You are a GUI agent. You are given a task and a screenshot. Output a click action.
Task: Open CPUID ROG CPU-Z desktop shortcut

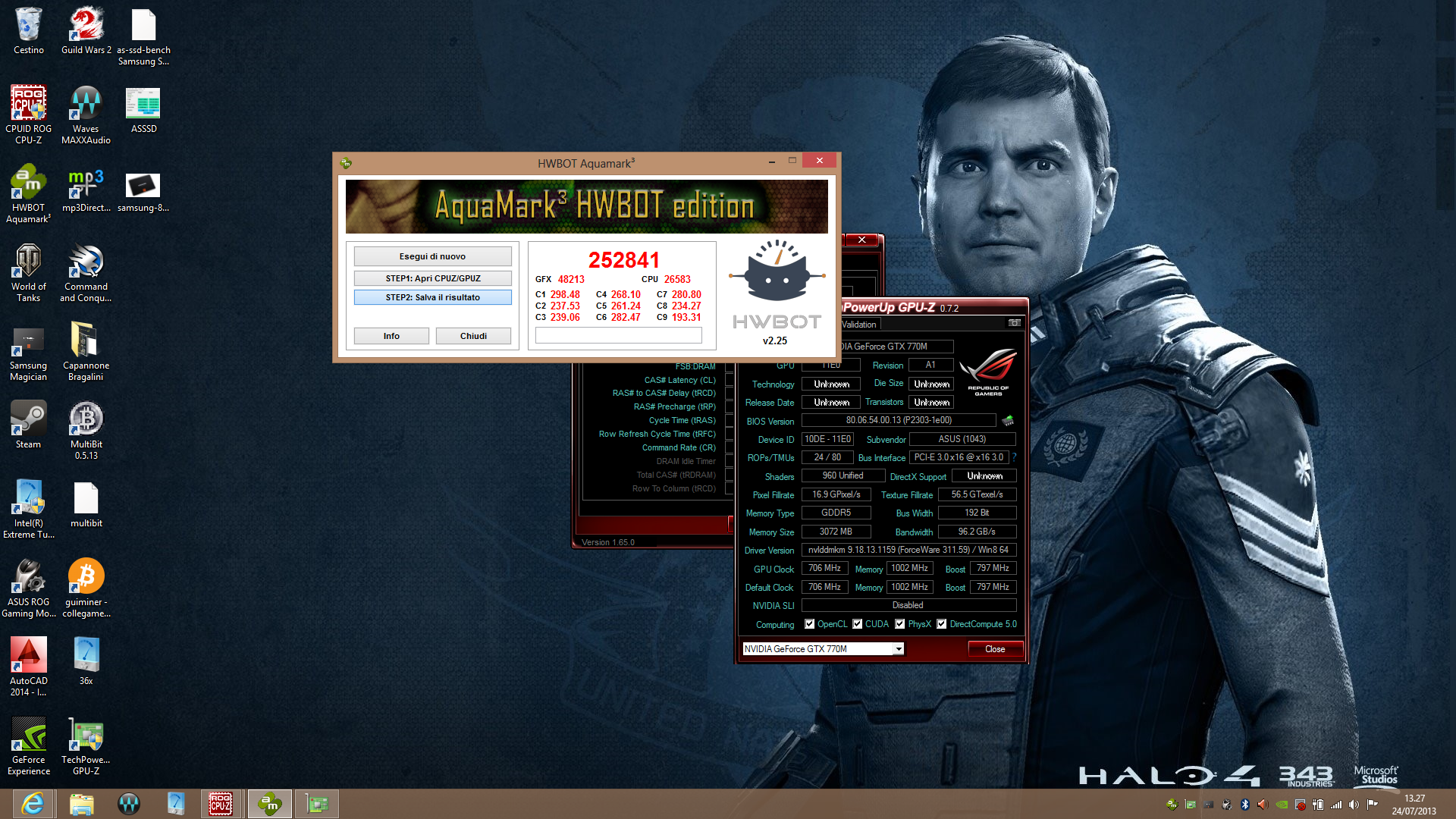coord(29,115)
